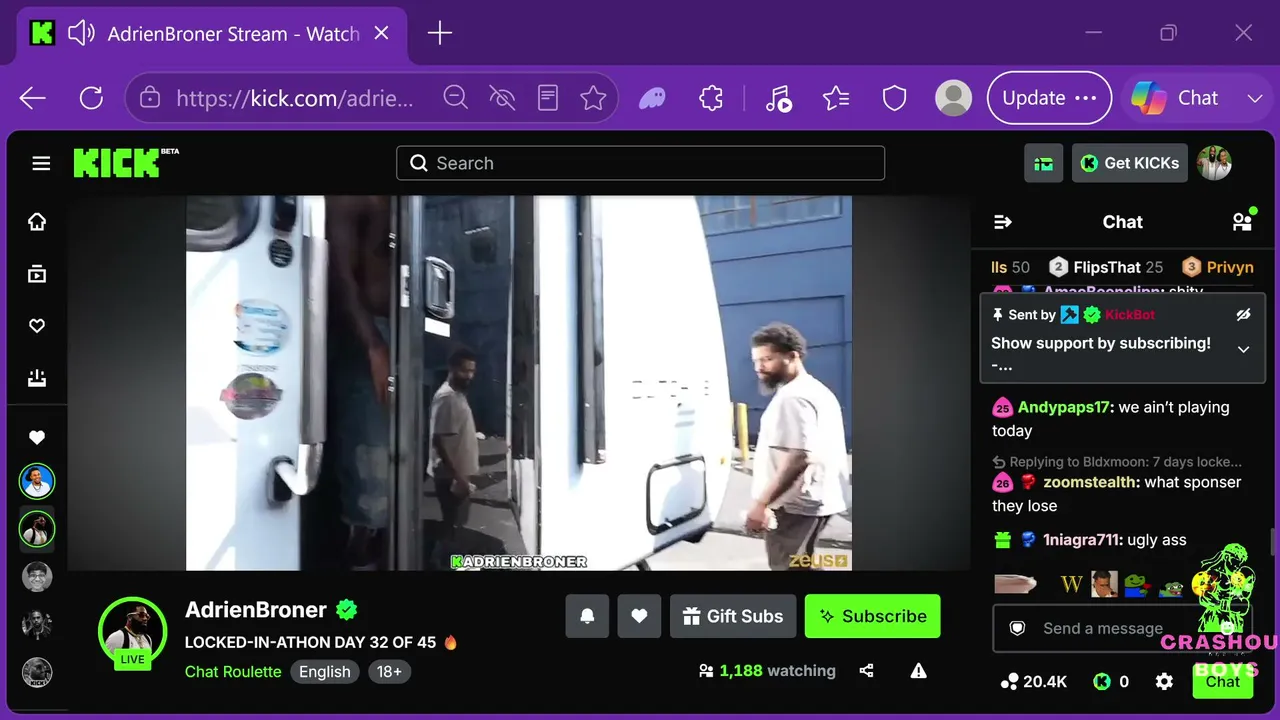Show the chat viewers list icon

tap(1242, 222)
